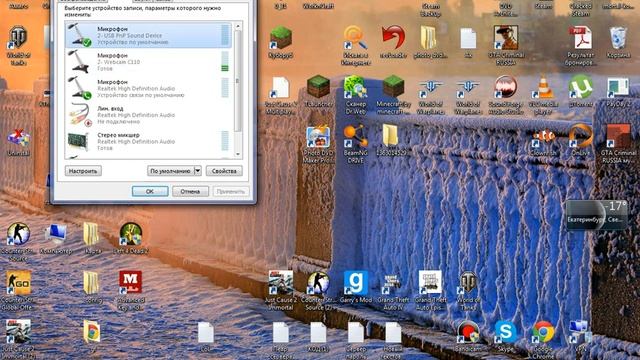Click the device list scrollbar down arrow
640x360 pixels.
[x=238, y=154]
